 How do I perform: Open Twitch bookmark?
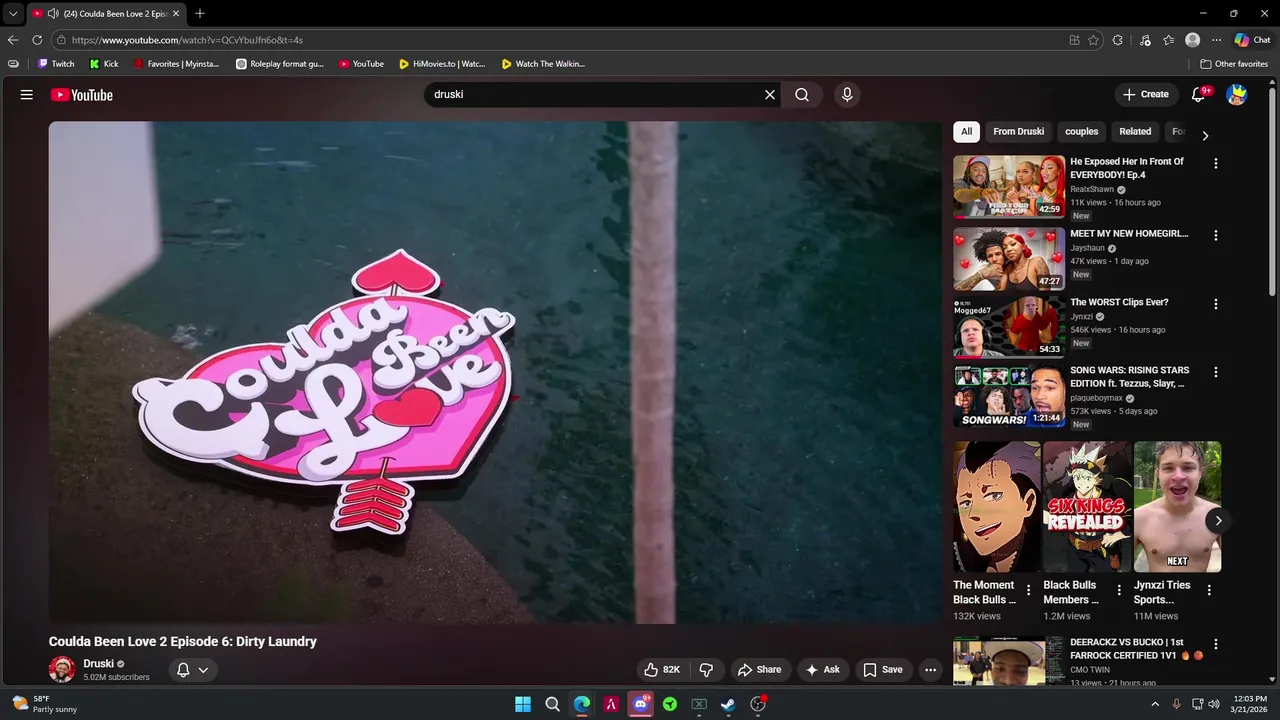click(56, 64)
